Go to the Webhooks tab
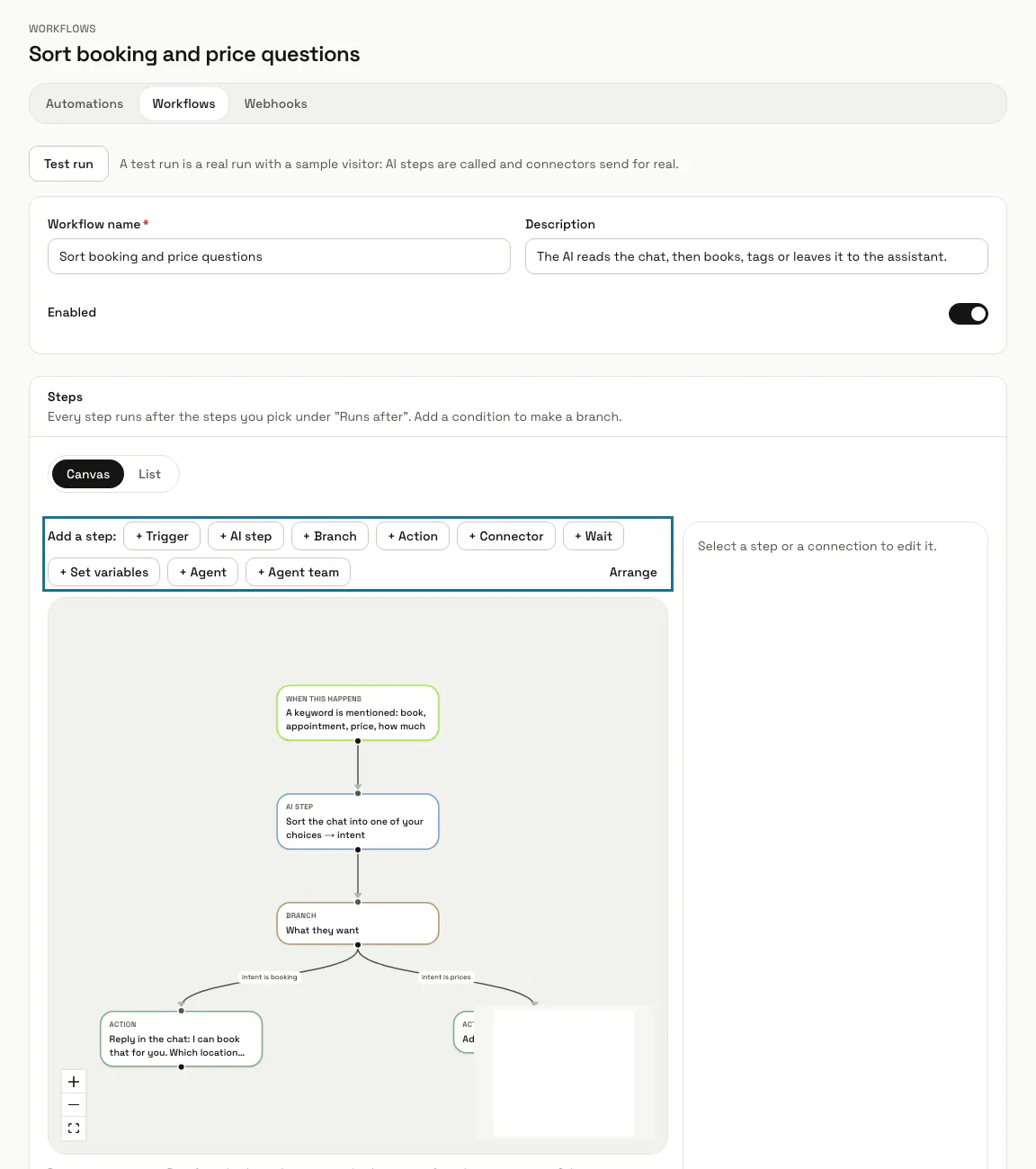 275,103
